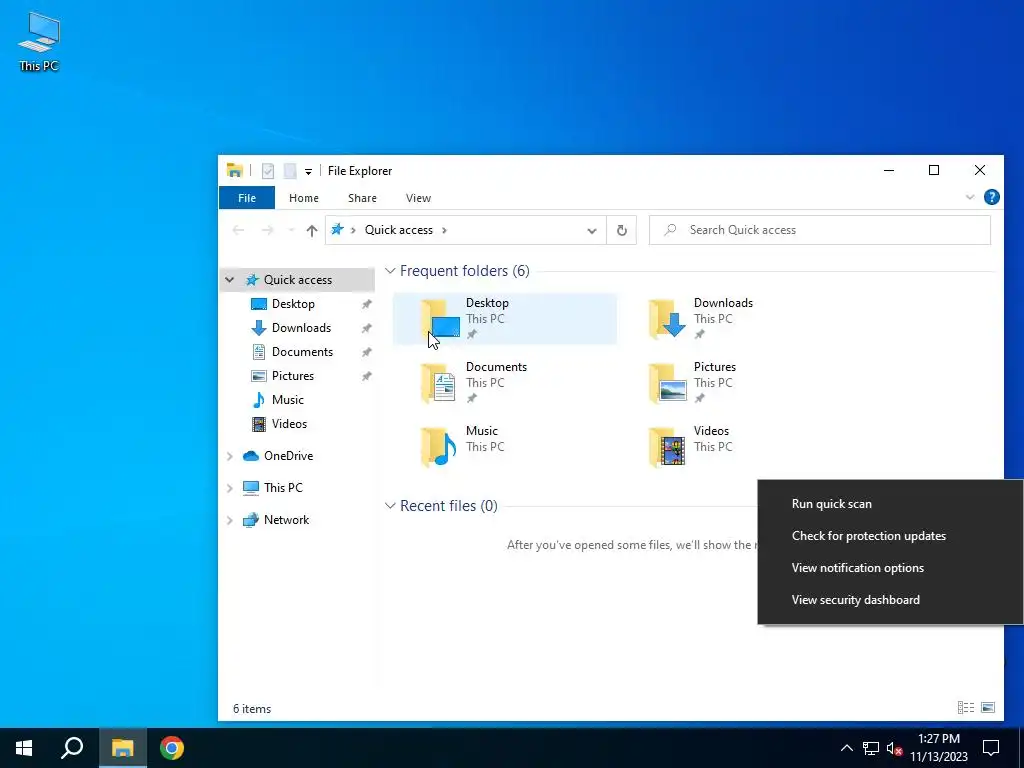Click the network tray icon
The height and width of the screenshot is (768, 1024).
tap(871, 748)
